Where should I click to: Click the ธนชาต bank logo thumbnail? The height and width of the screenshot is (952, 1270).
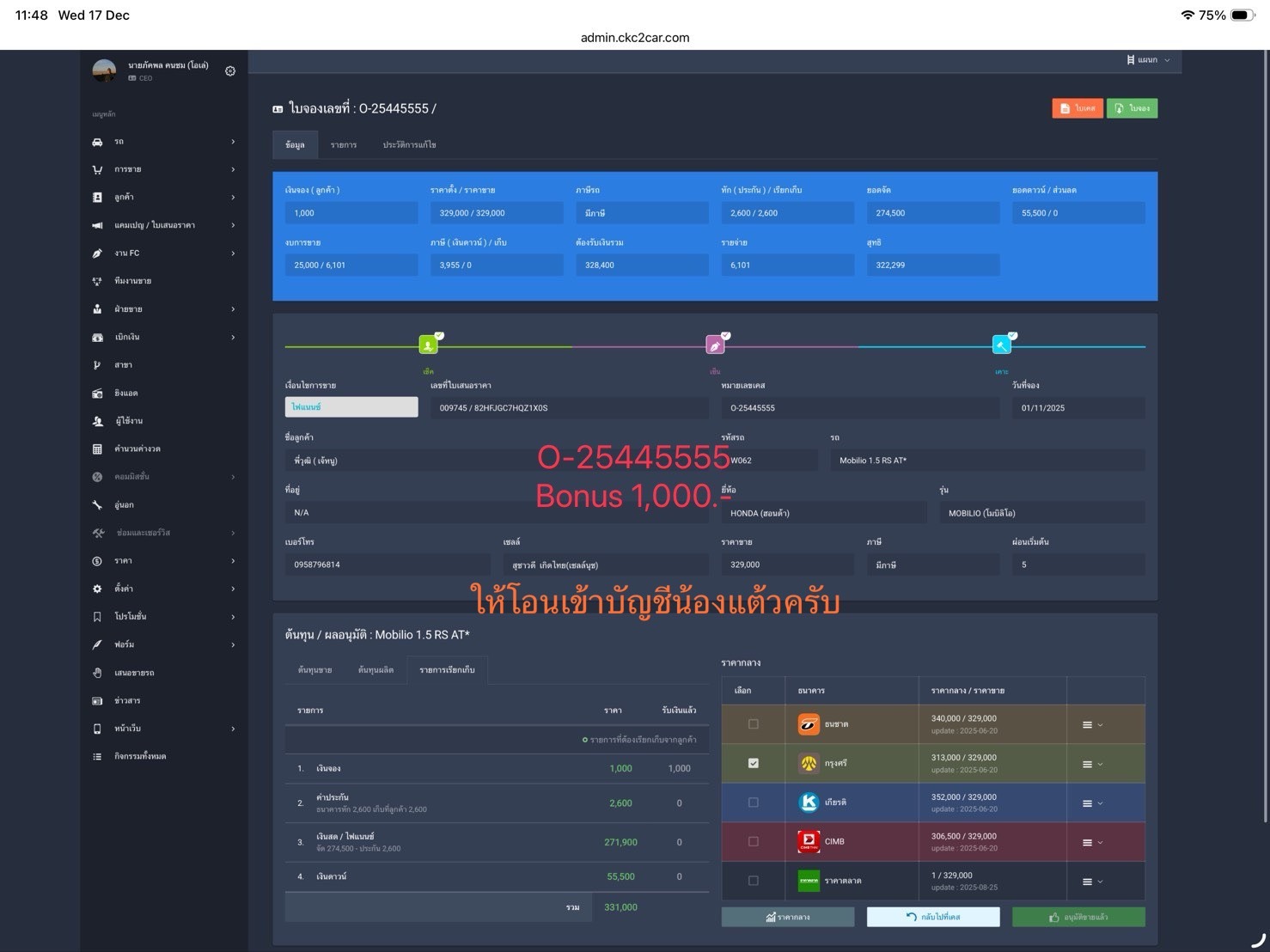809,724
